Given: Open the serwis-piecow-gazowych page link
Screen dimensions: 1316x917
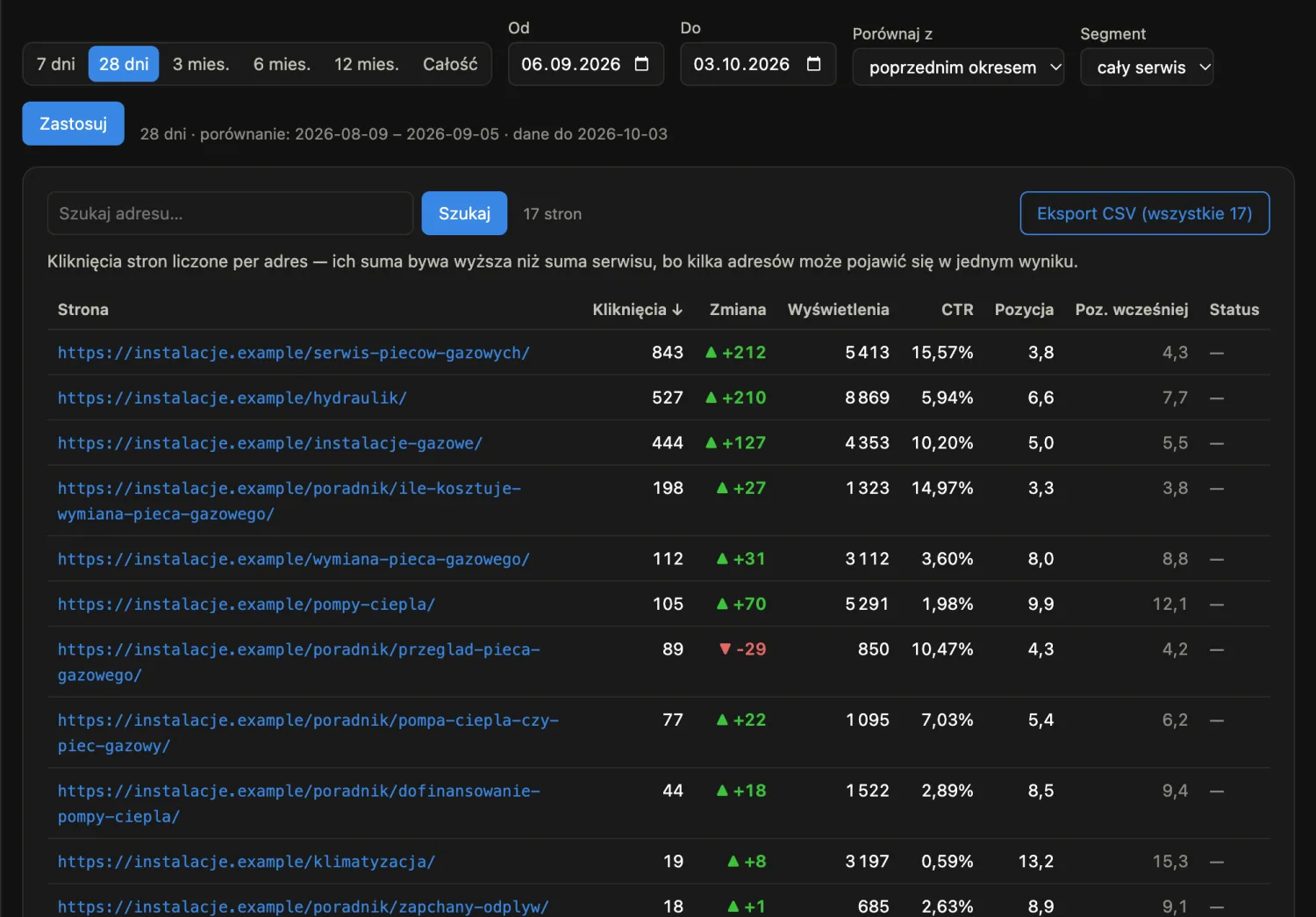Looking at the screenshot, I should 293,353.
